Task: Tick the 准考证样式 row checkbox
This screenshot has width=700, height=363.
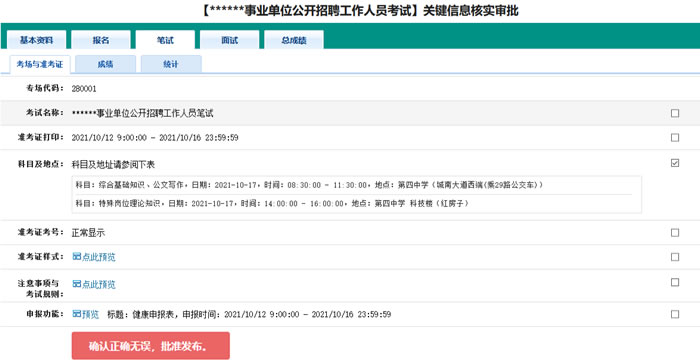Action: (675, 257)
